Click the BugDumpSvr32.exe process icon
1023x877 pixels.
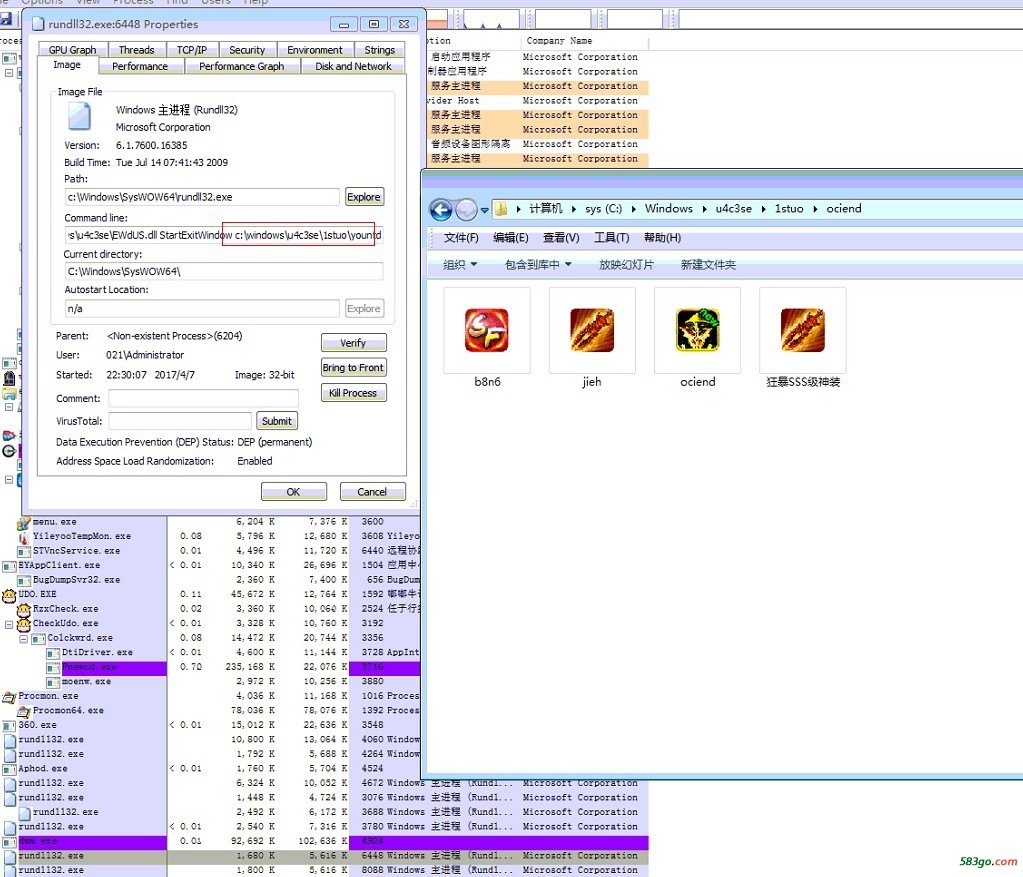pos(24,580)
